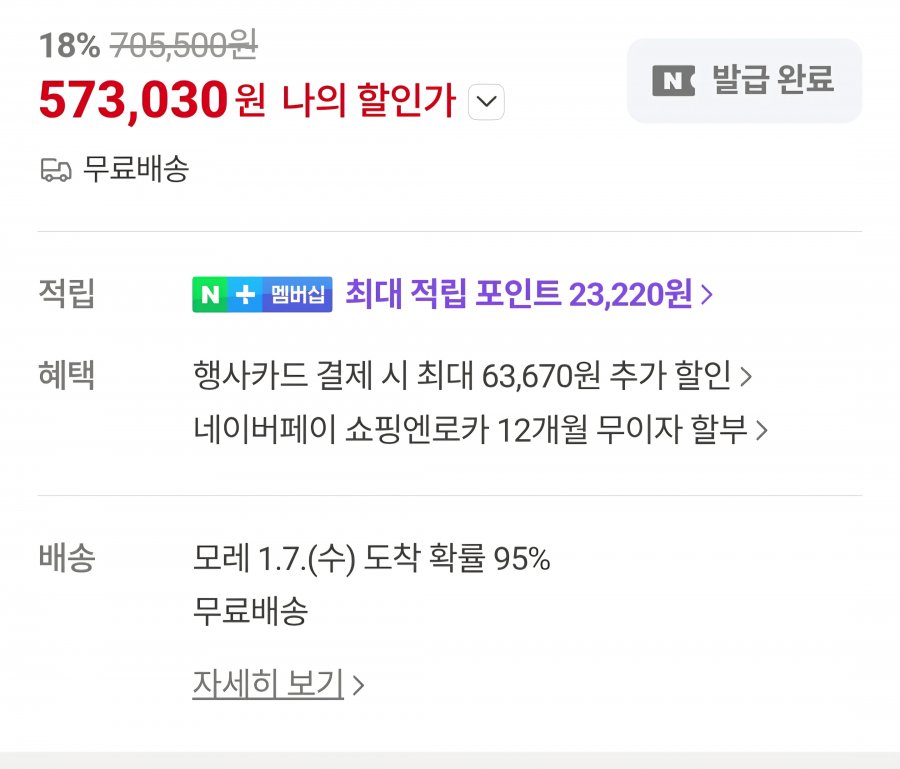This screenshot has width=900, height=769.
Task: Click the 18% discount rate text
Action: [68, 44]
